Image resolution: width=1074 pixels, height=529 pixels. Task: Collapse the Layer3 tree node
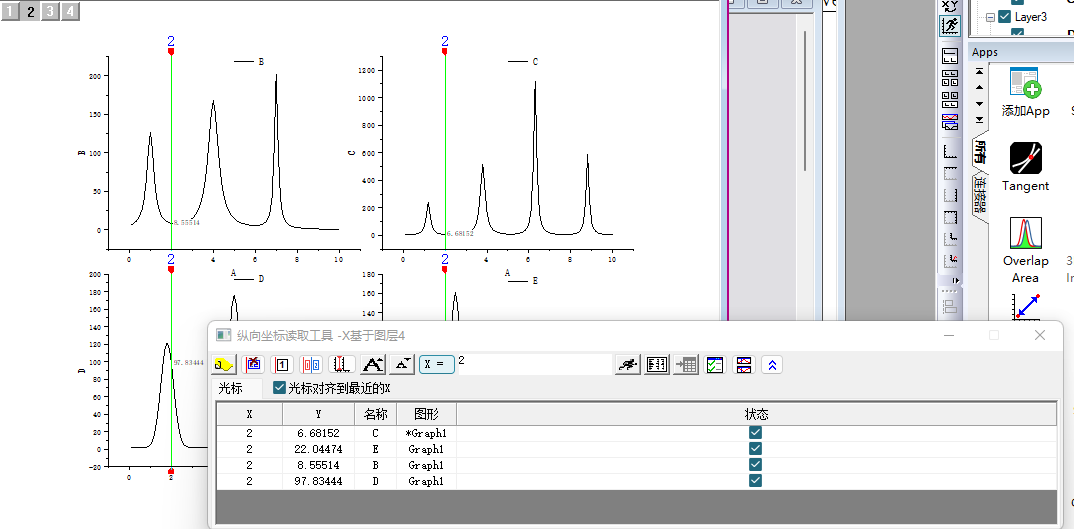(x=990, y=17)
